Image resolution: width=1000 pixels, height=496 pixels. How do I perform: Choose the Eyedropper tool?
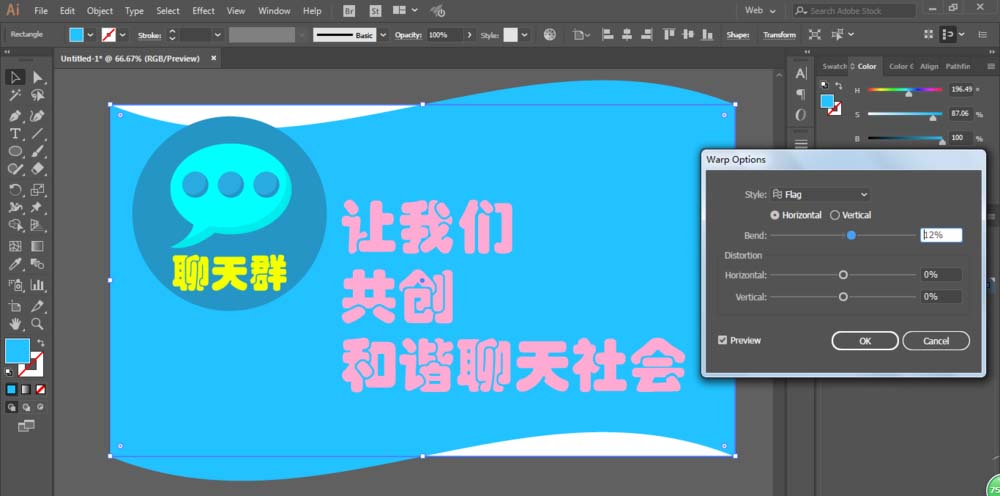pyautogui.click(x=15, y=264)
